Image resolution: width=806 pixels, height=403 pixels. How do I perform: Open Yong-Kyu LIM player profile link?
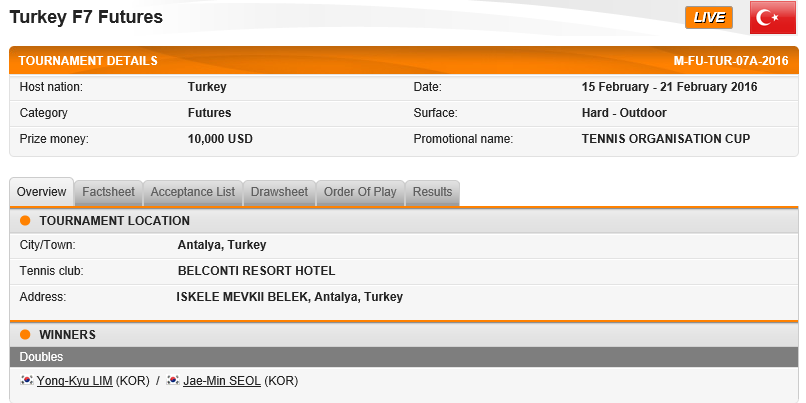(x=75, y=381)
